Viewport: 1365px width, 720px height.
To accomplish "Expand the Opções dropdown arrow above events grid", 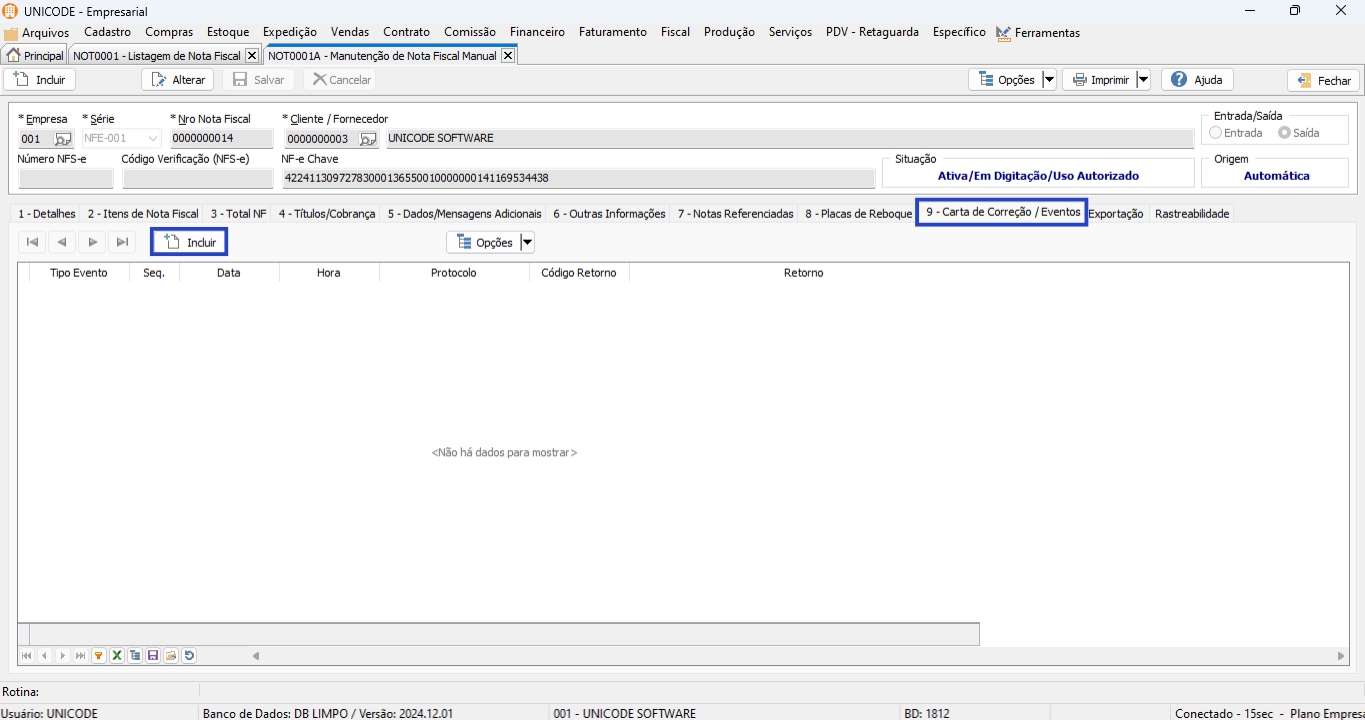I will tap(527, 242).
